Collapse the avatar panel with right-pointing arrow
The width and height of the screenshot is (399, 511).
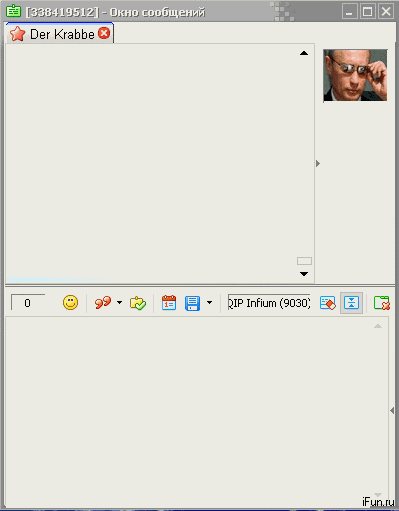318,163
